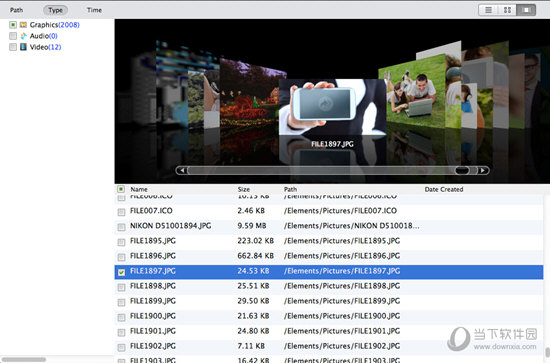The image size is (550, 363).
Task: Click the 662.84 KB size value
Action: click(x=255, y=256)
